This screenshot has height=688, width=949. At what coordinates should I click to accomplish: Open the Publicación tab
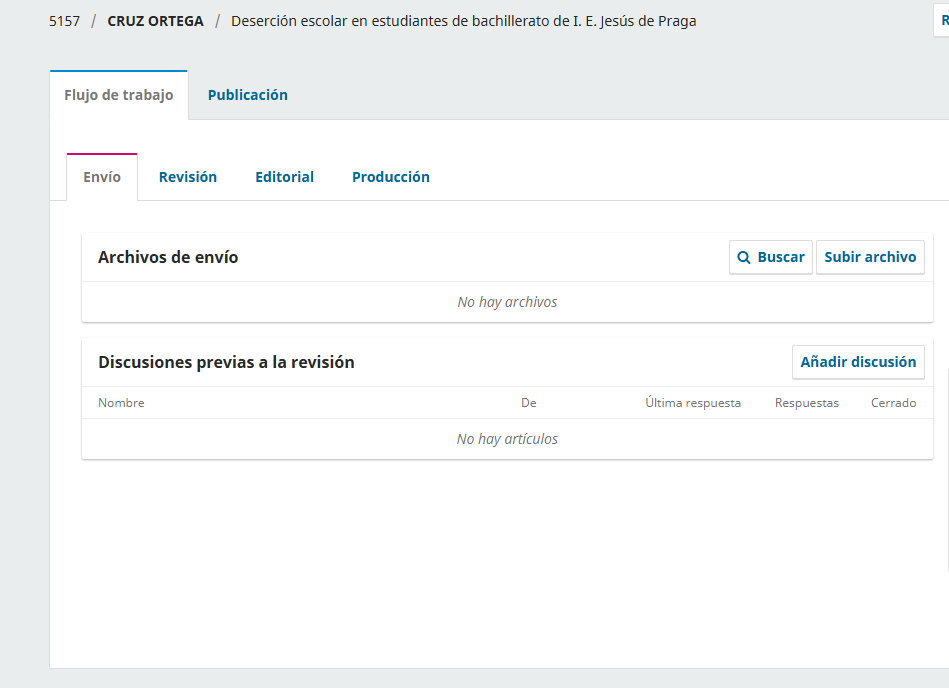pos(247,95)
